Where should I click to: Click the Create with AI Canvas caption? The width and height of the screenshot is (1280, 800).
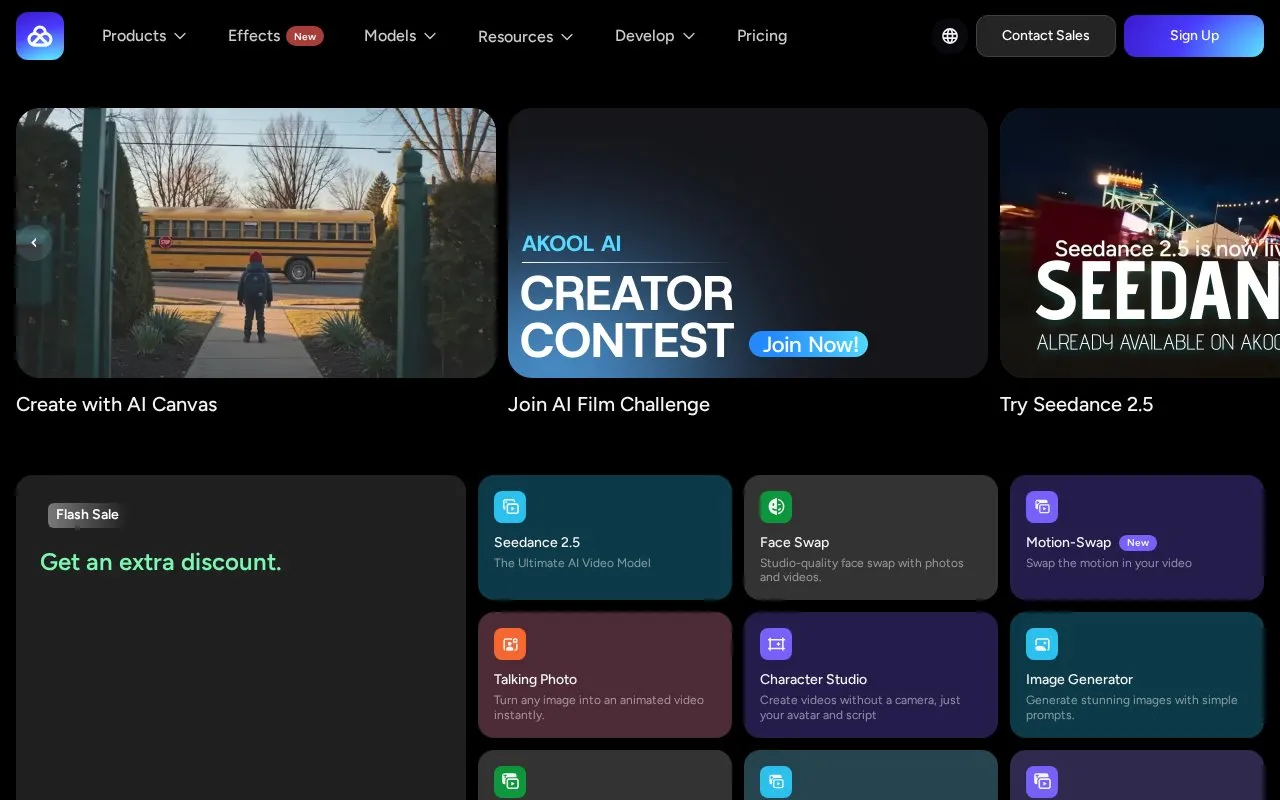[117, 404]
